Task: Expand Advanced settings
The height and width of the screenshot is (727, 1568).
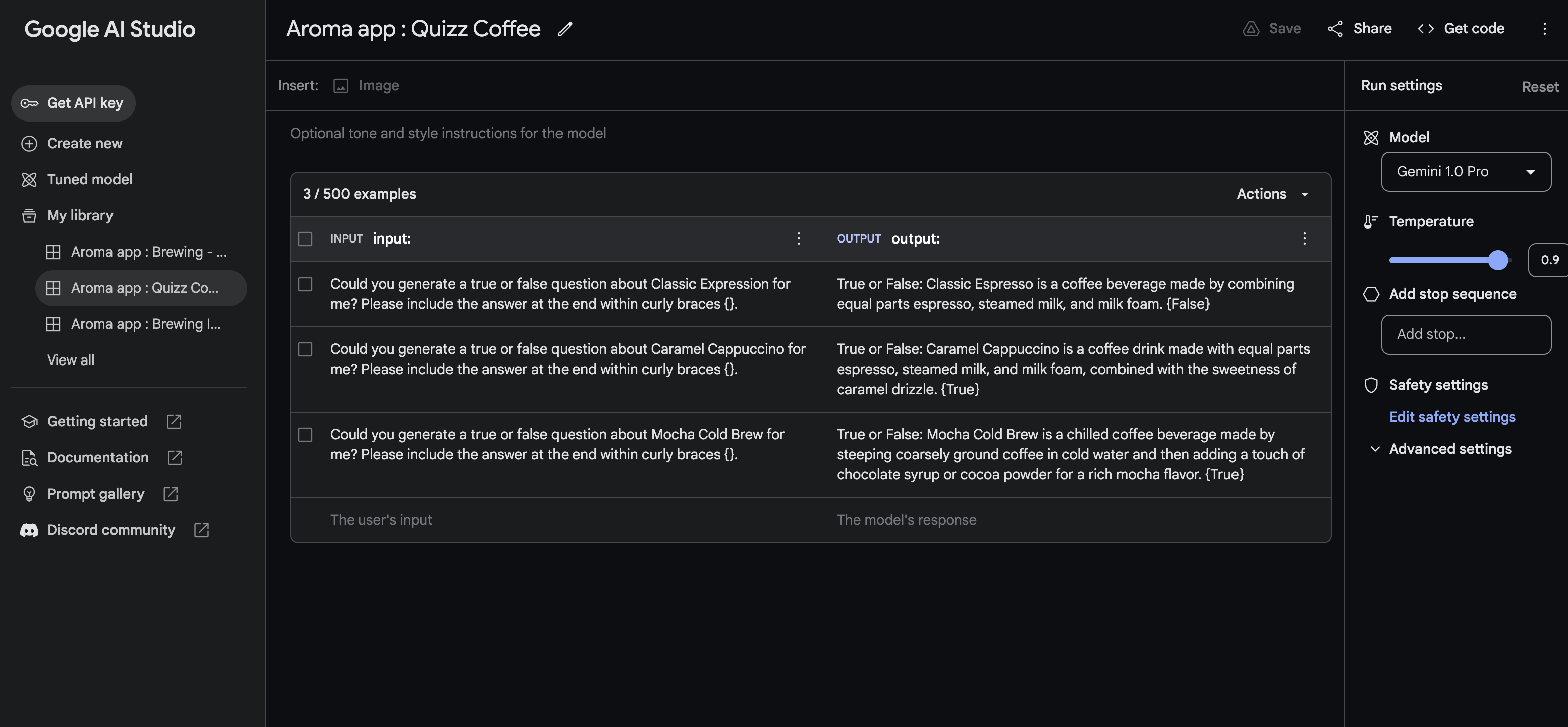Action: pyautogui.click(x=1449, y=449)
